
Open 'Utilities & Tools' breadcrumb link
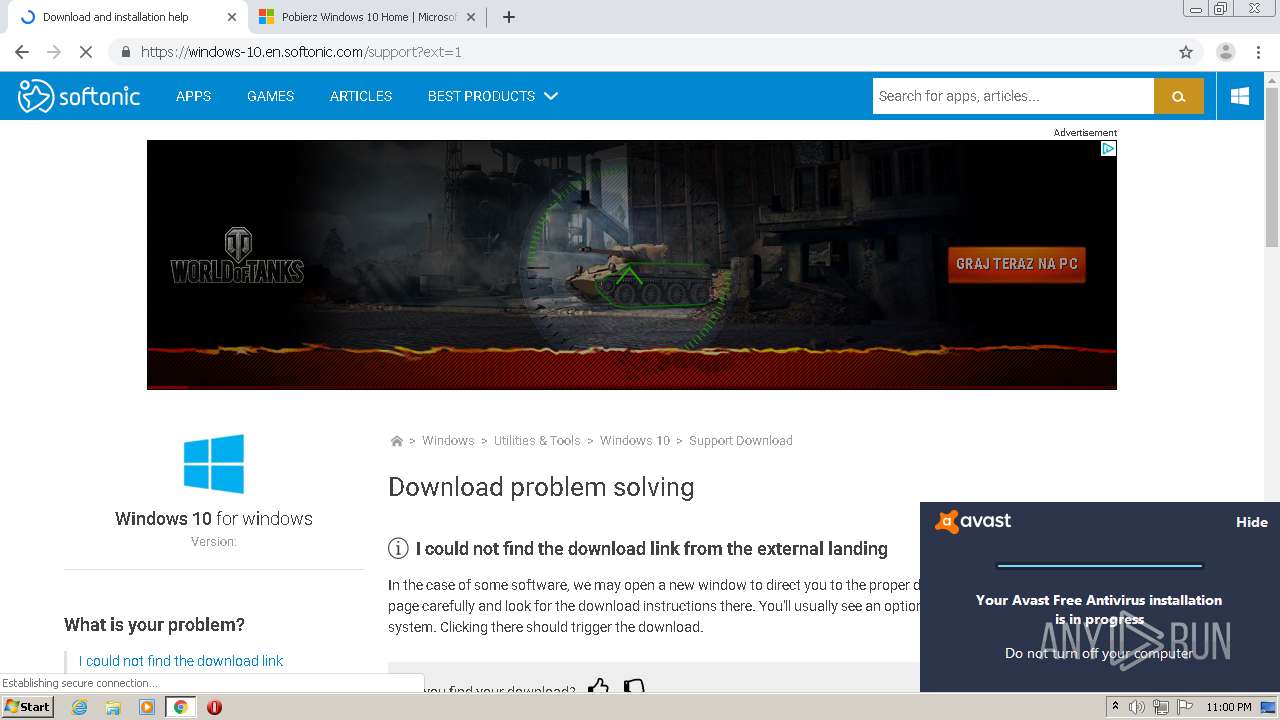pyautogui.click(x=537, y=441)
